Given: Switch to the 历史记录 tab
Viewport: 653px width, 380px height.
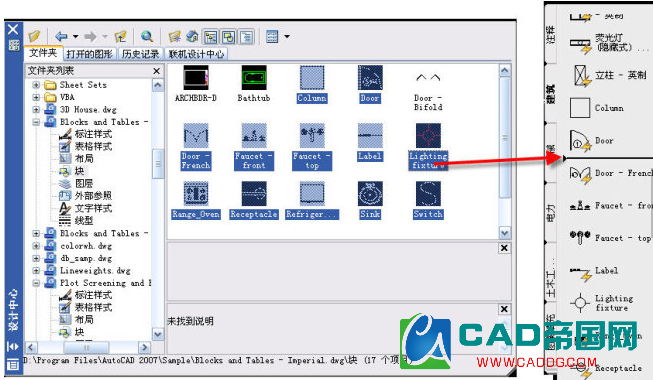Looking at the screenshot, I should 141,54.
